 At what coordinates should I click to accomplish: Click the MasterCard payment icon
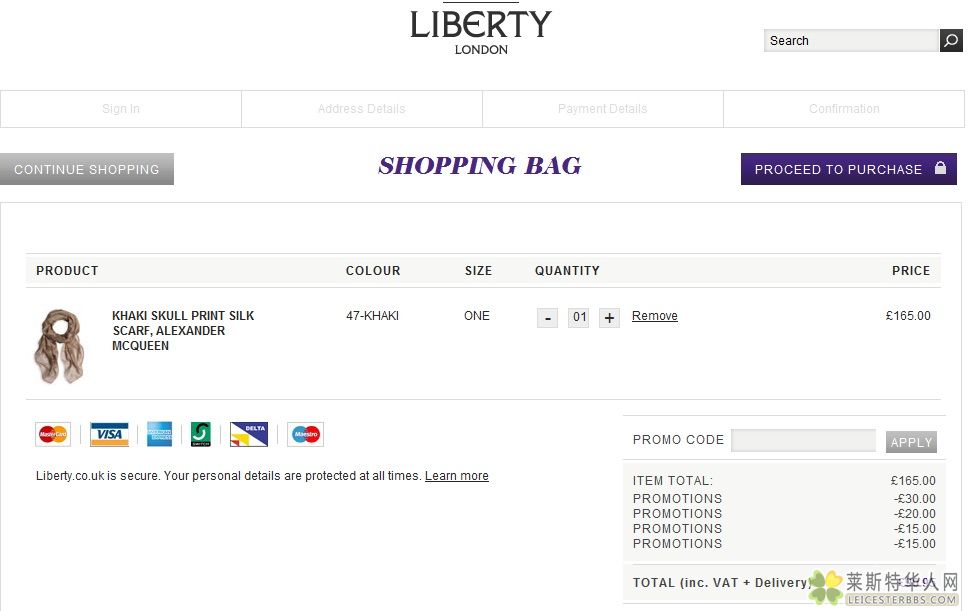(x=53, y=434)
